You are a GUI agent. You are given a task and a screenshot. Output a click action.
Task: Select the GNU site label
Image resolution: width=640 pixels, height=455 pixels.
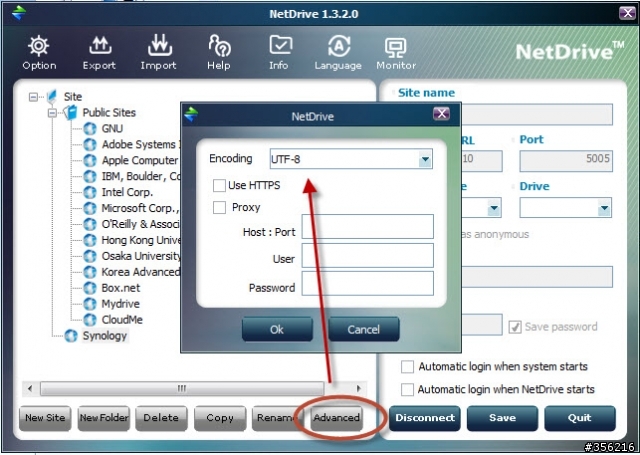112,129
